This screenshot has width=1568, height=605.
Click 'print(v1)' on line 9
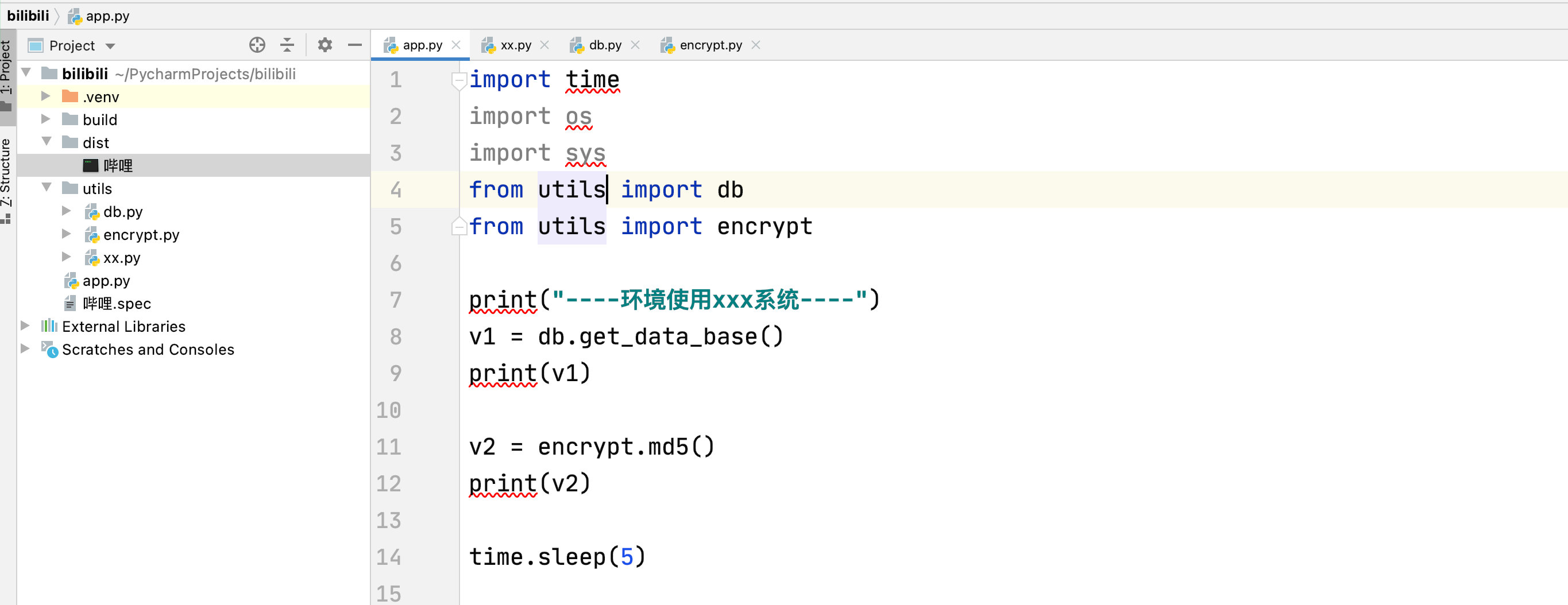[x=530, y=373]
